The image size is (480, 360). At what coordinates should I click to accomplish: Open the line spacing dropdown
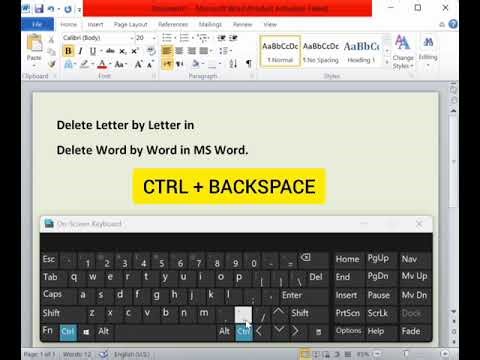(225, 51)
